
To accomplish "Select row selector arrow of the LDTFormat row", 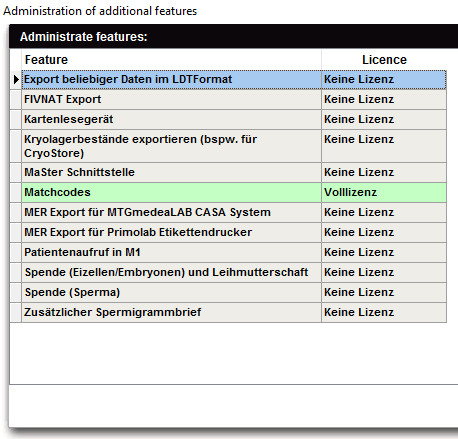I will tap(16, 80).
